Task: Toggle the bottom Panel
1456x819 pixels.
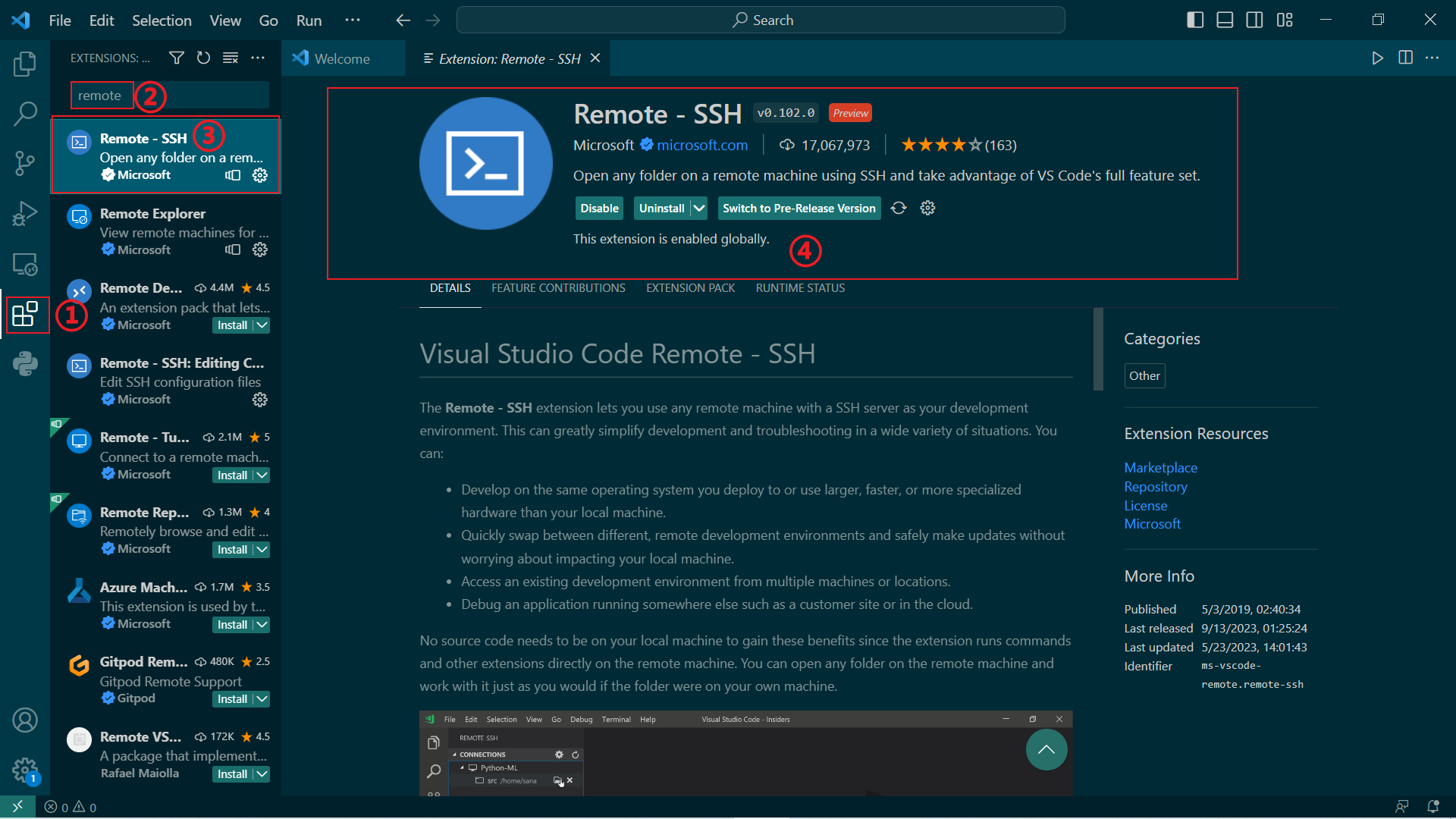Action: pos(1224,20)
